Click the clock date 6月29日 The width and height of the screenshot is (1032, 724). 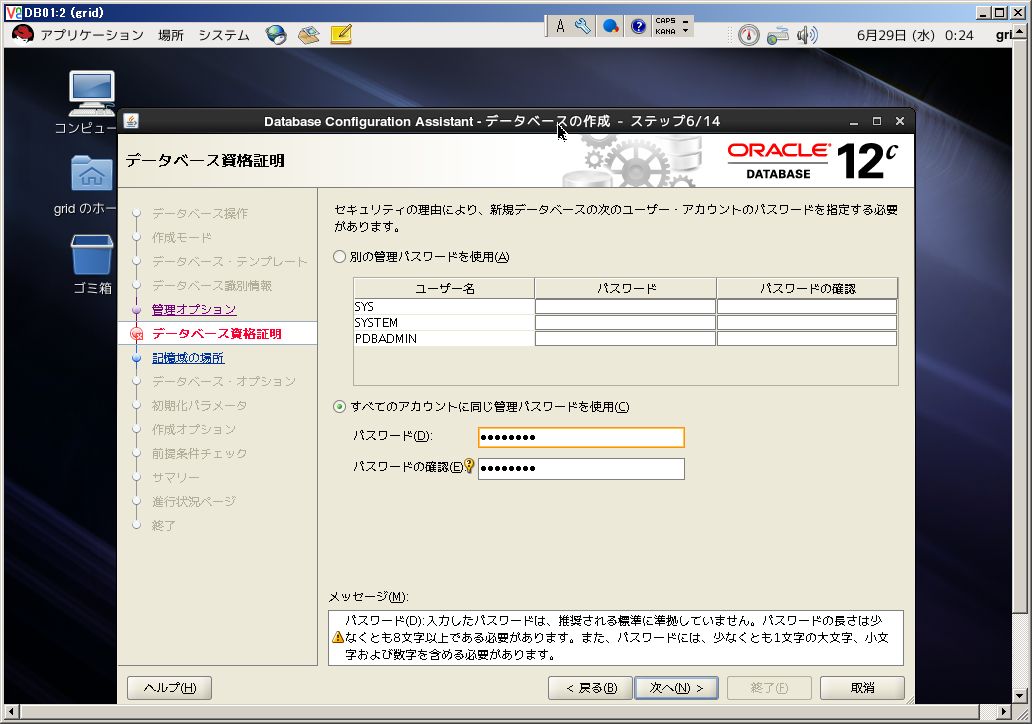tap(883, 36)
